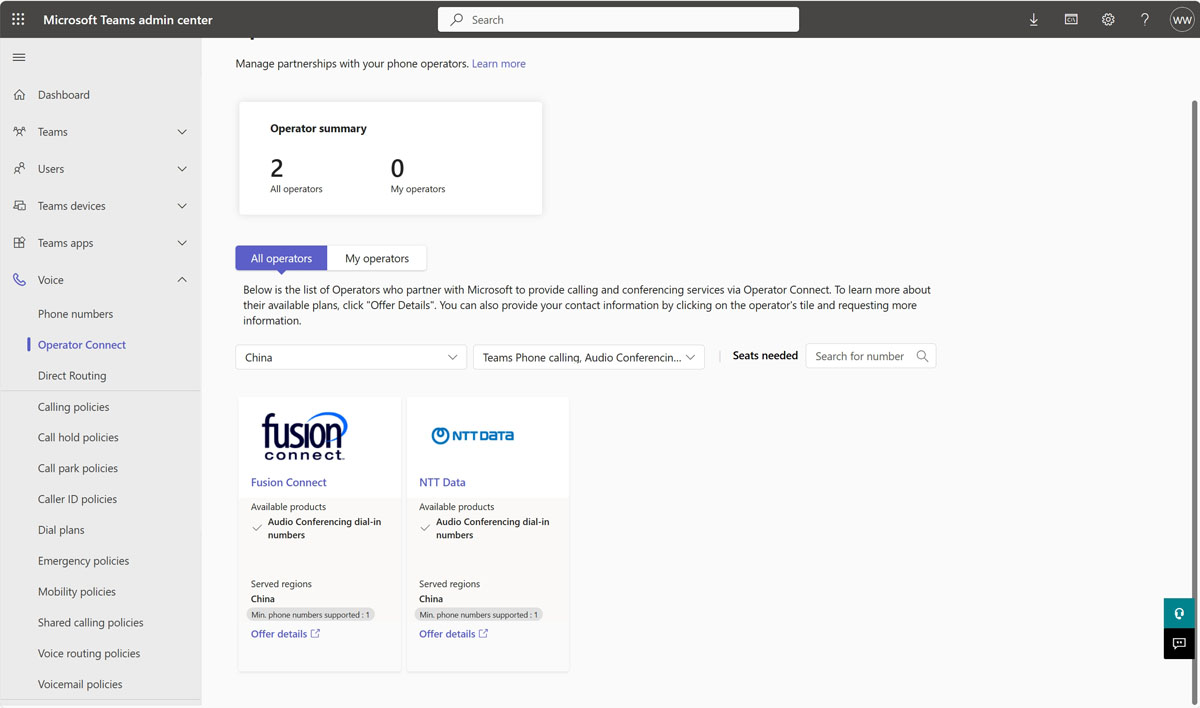Screen dimensions: 1200x708
Task: Open the Fusion Connect operator name link
Action: click(x=289, y=482)
